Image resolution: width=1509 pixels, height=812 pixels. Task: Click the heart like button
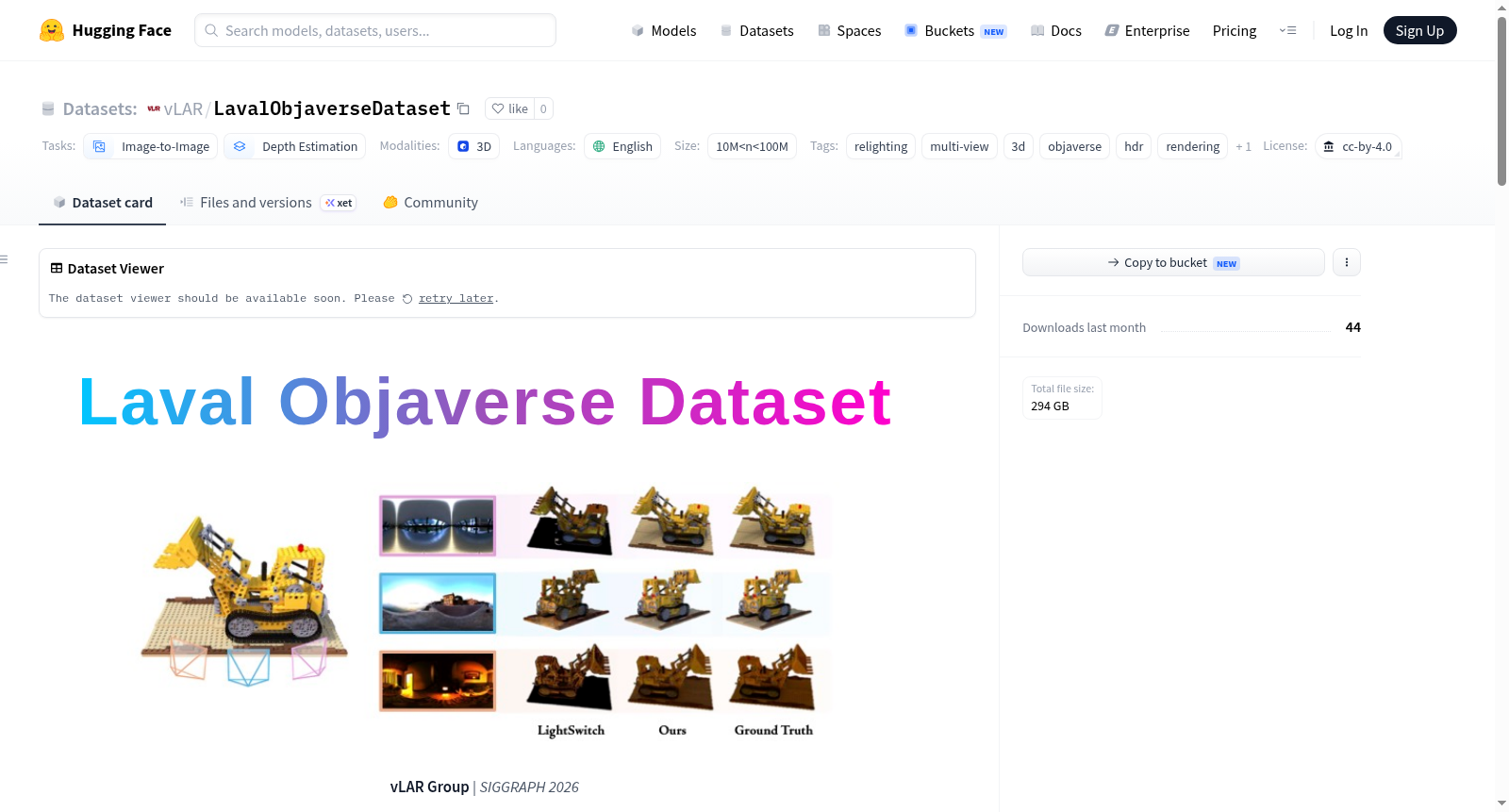(x=510, y=108)
